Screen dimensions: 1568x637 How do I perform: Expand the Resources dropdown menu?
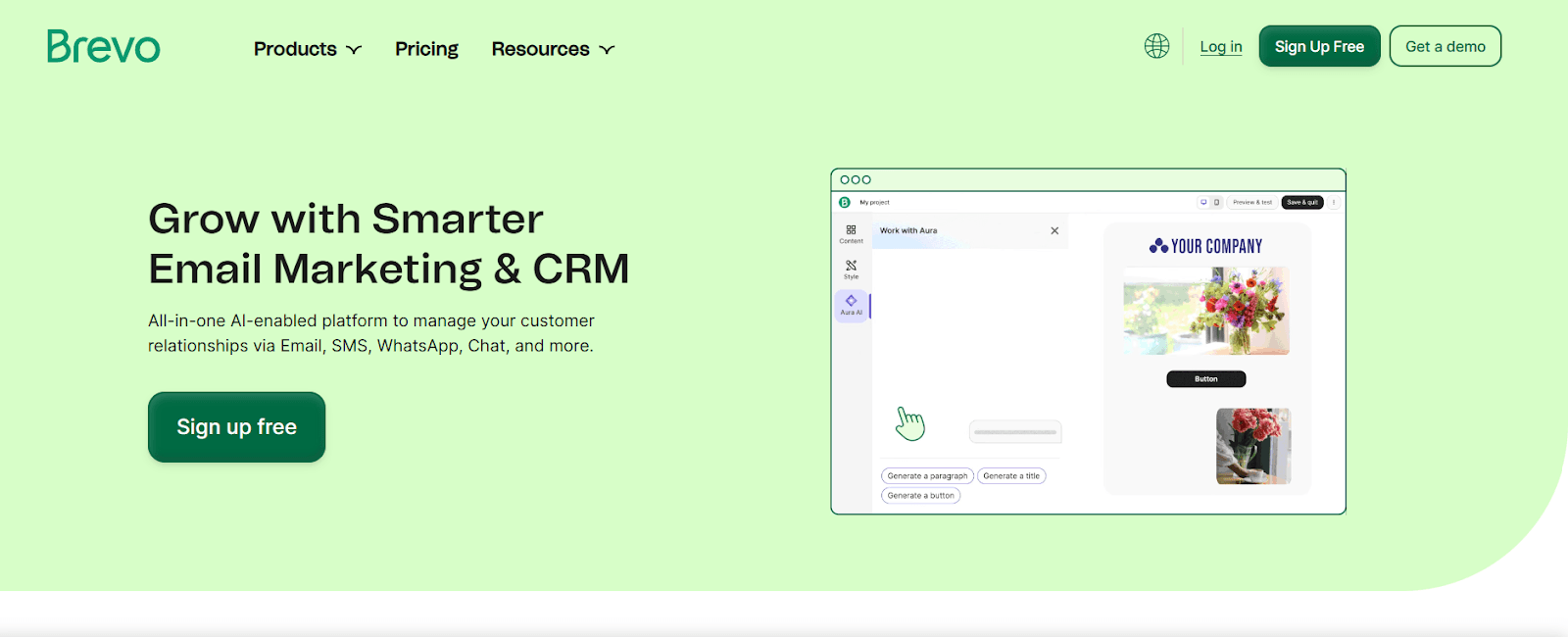coord(553,49)
